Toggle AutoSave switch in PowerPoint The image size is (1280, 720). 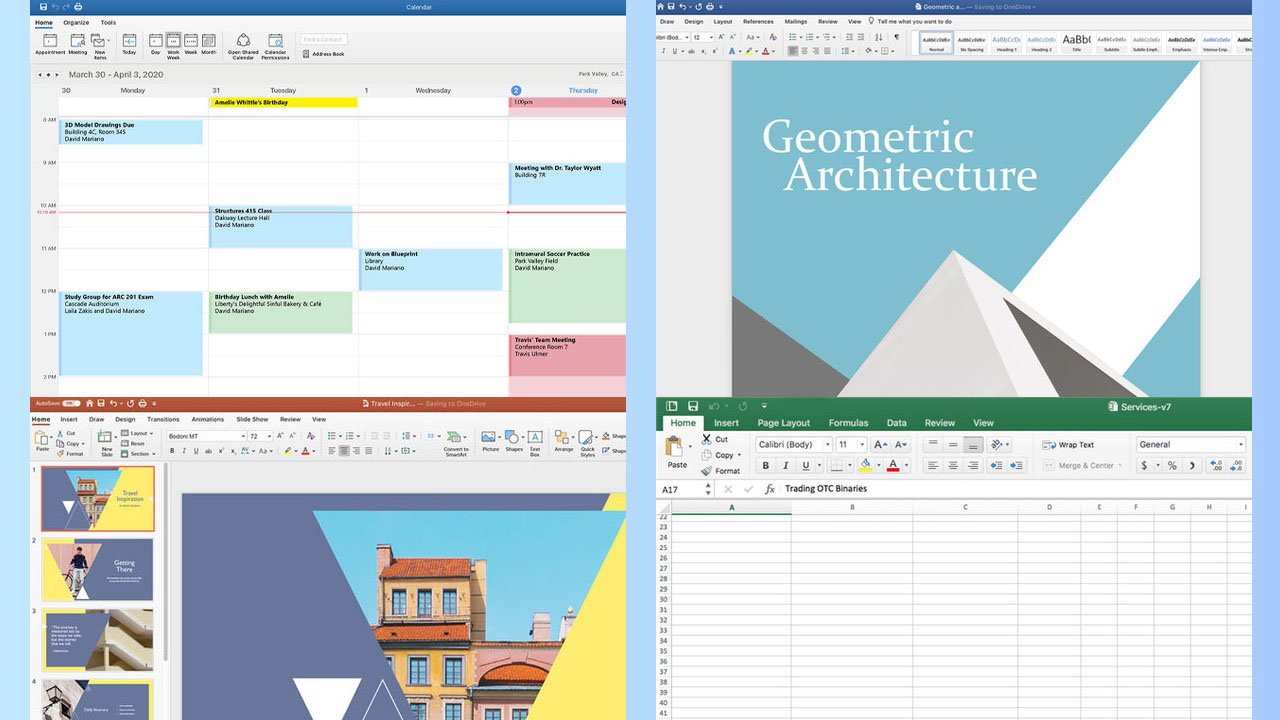(x=71, y=404)
